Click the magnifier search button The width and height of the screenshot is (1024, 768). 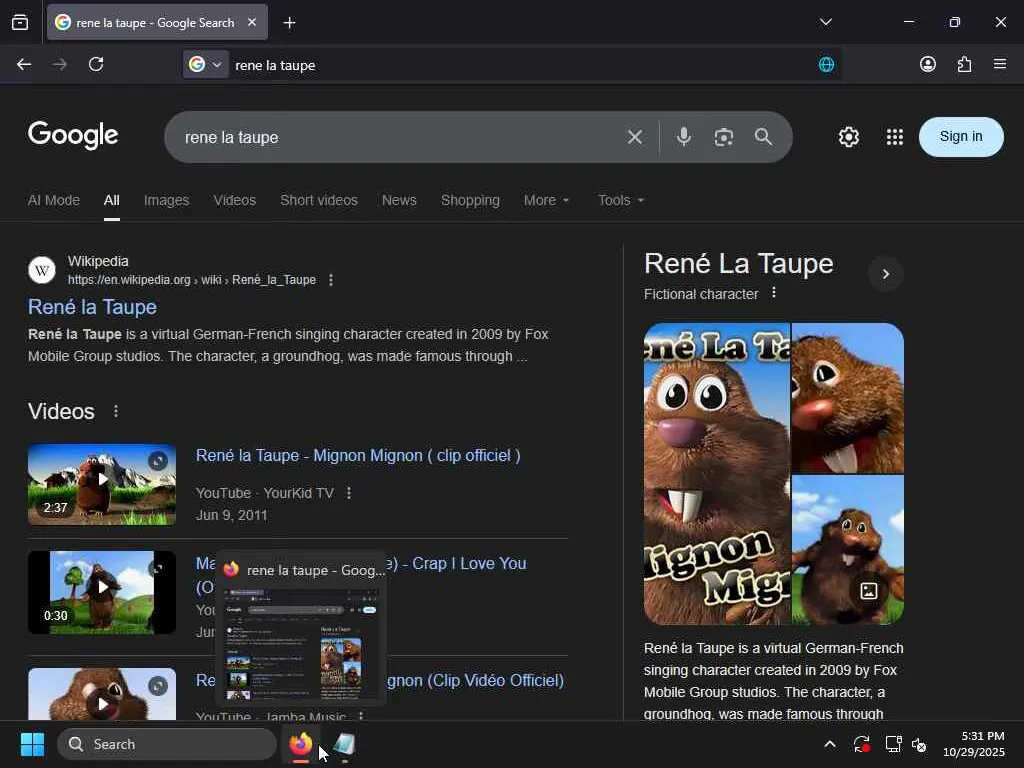pos(763,136)
